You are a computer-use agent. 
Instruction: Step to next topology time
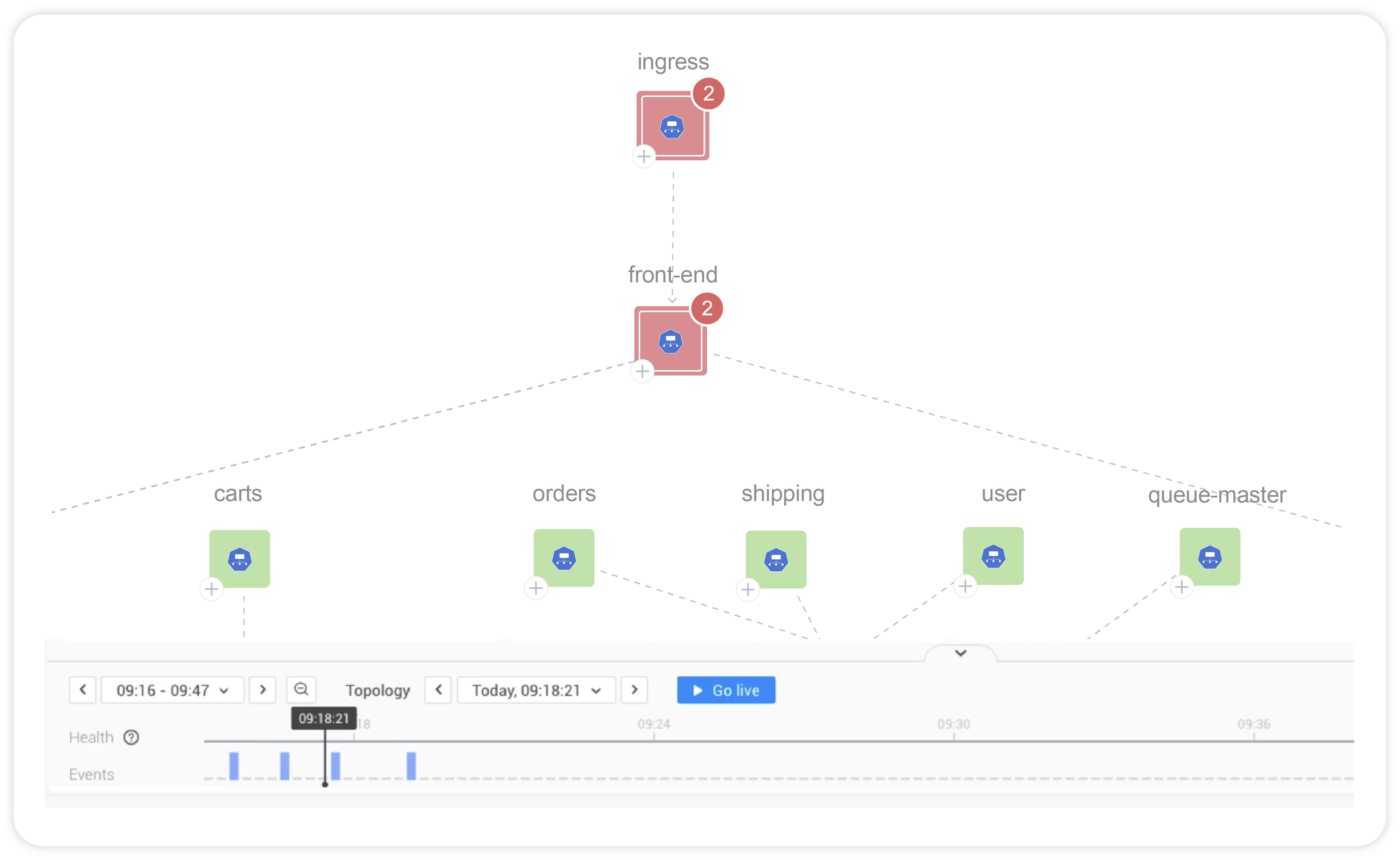click(x=634, y=690)
